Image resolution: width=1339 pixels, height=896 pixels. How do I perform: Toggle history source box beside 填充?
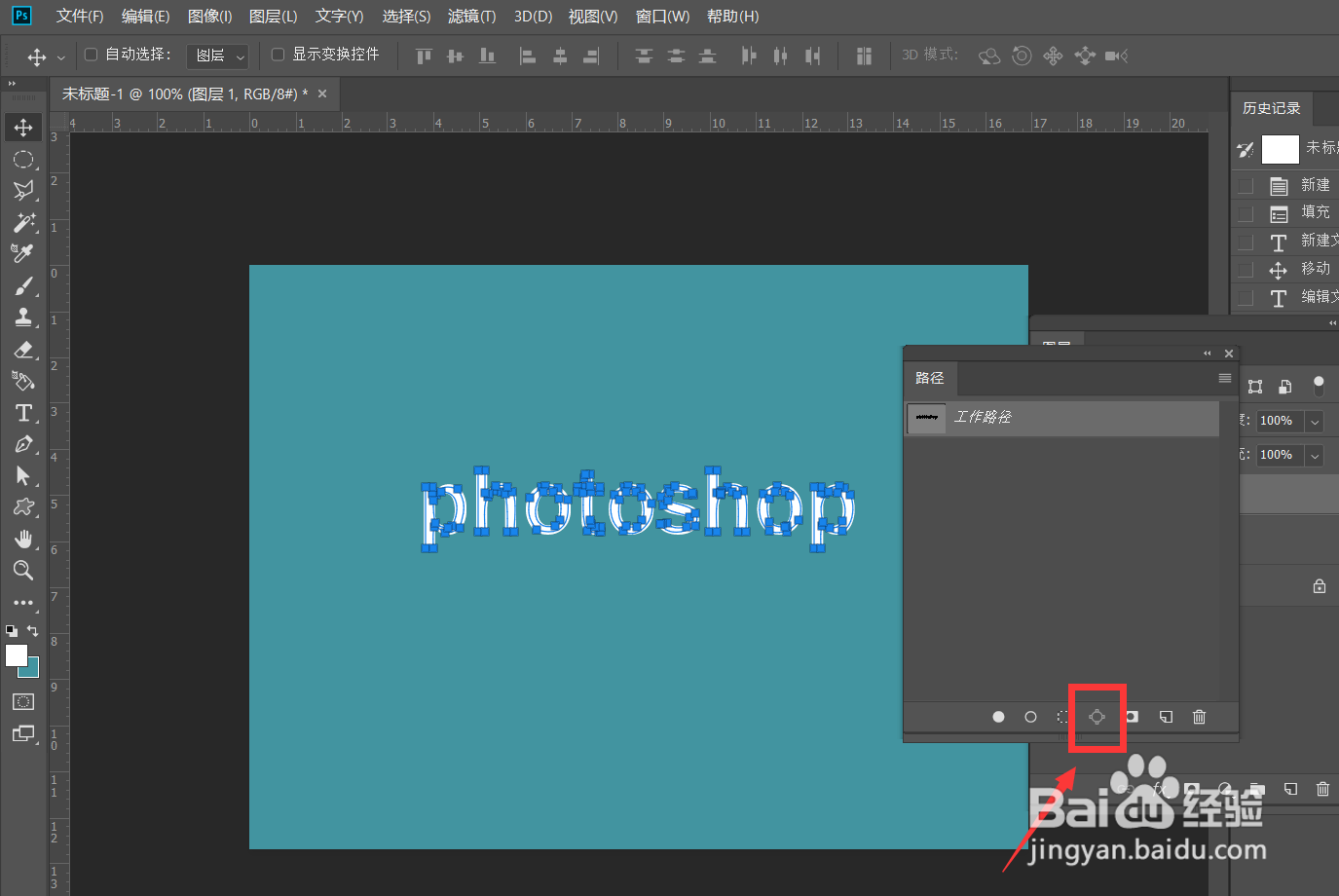(1246, 212)
